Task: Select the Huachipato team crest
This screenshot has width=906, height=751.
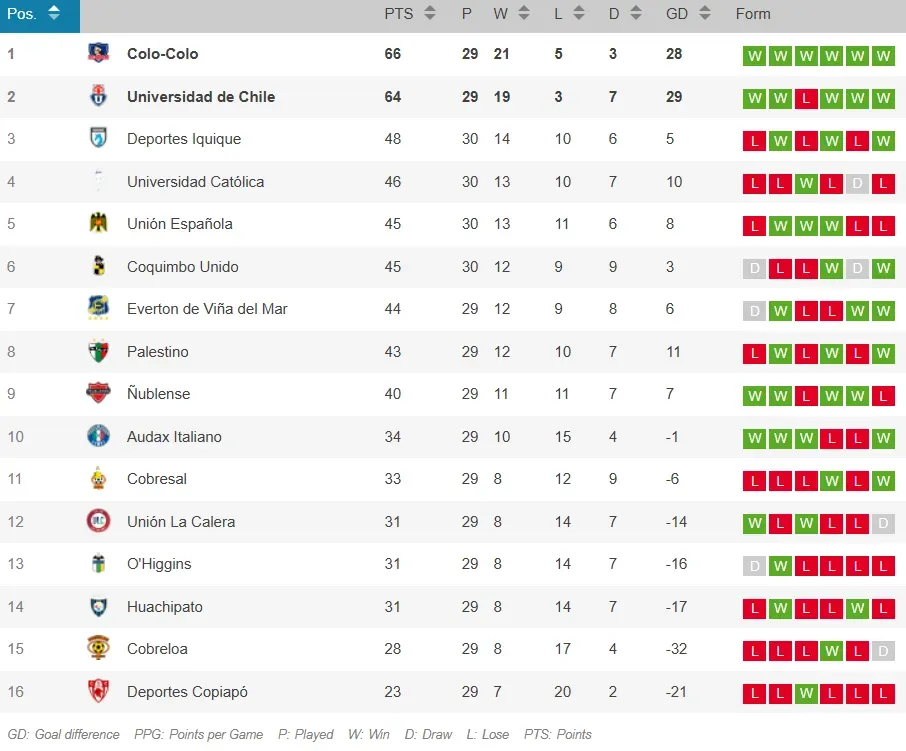Action: 97,606
